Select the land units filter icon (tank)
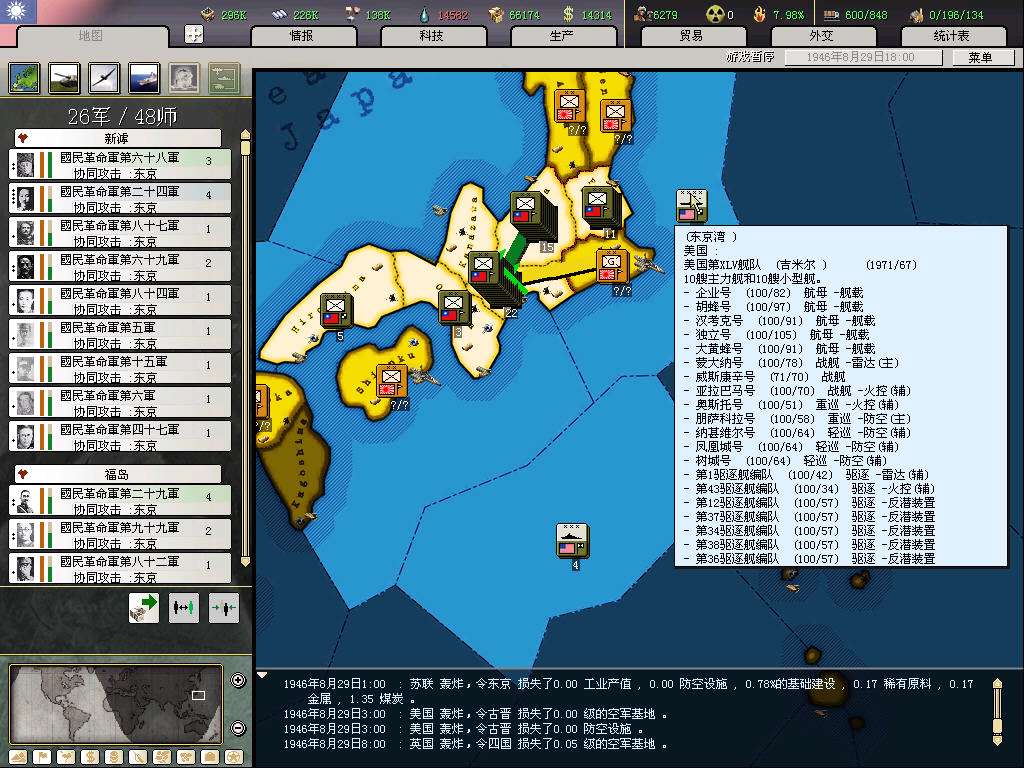Image resolution: width=1024 pixels, height=768 pixels. 64,78
